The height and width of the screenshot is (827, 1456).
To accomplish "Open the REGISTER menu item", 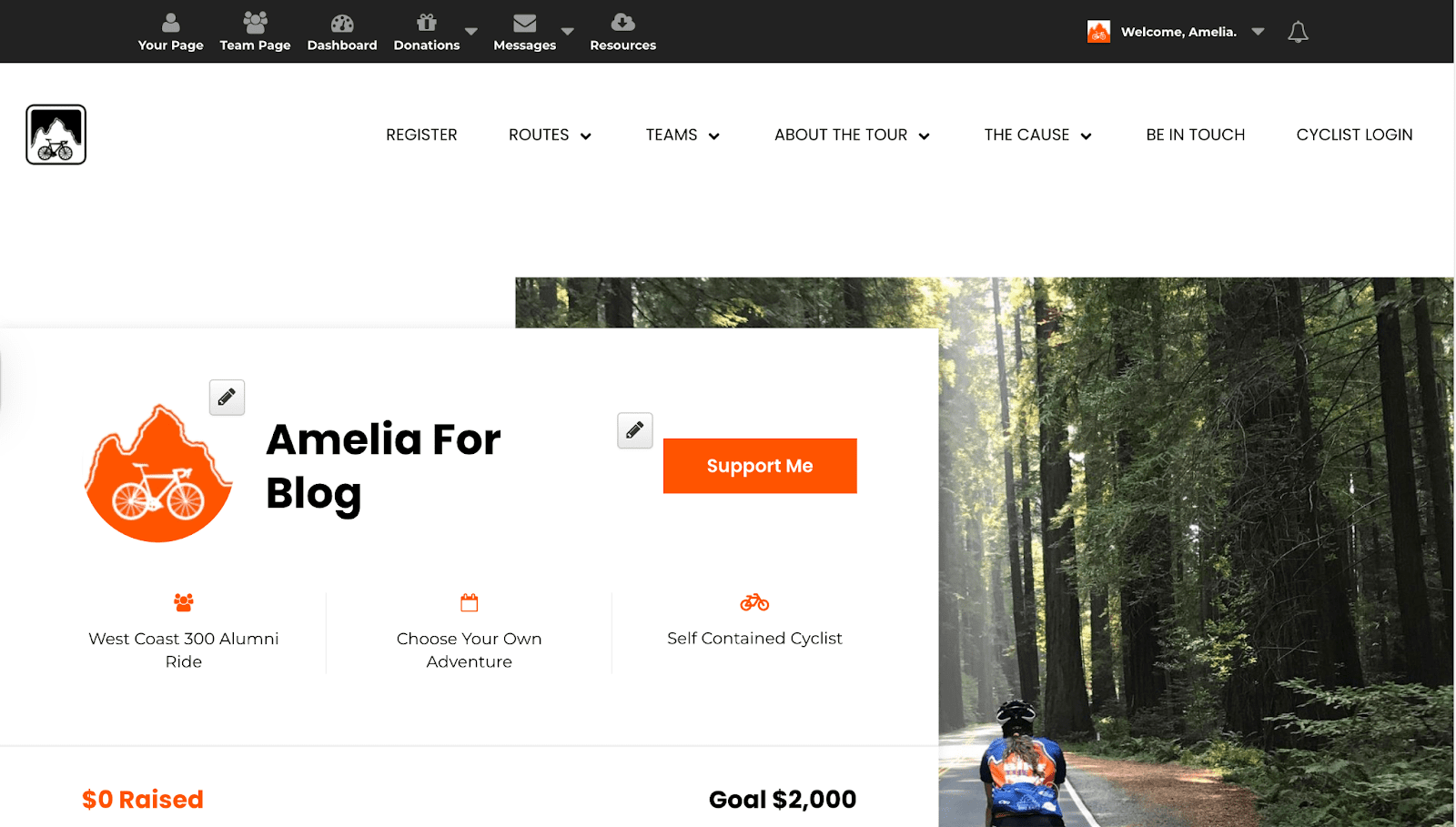I will [x=421, y=135].
